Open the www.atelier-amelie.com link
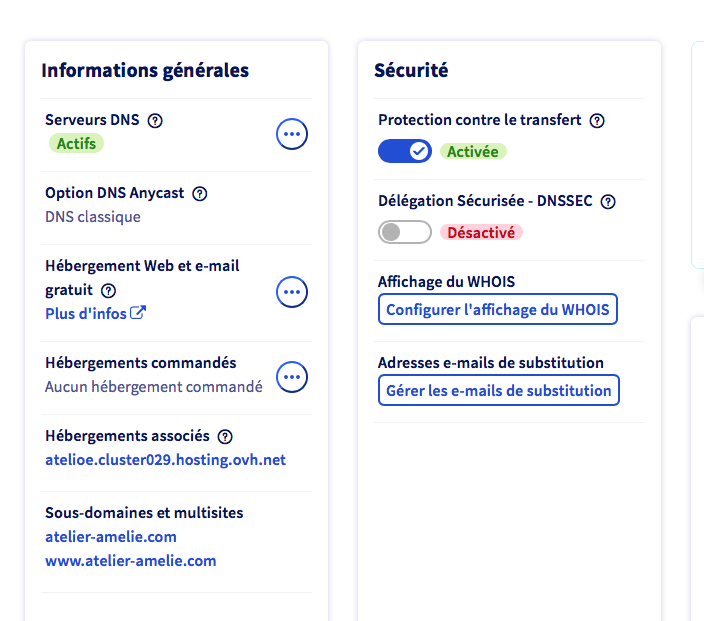This screenshot has width=704, height=621. click(x=130, y=561)
